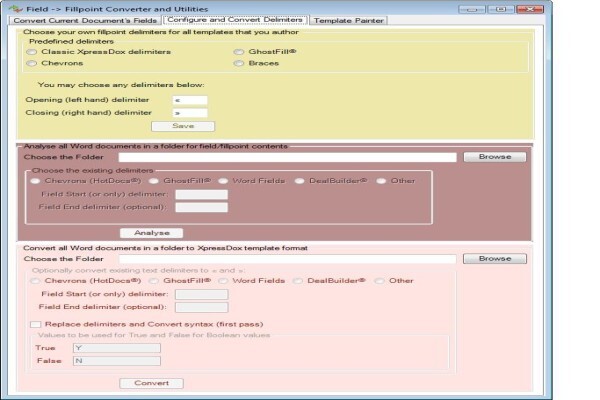Maximize the Fillpoint Converter window
Viewport: 600px width, 400px height.
[x=501, y=9]
